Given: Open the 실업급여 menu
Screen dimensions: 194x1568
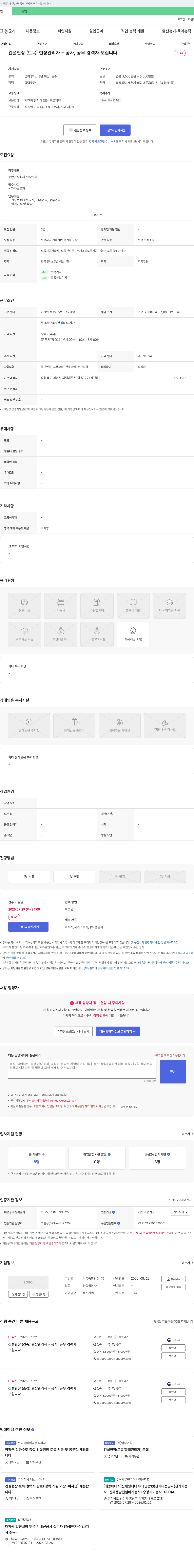Looking at the screenshot, I should coord(96,31).
